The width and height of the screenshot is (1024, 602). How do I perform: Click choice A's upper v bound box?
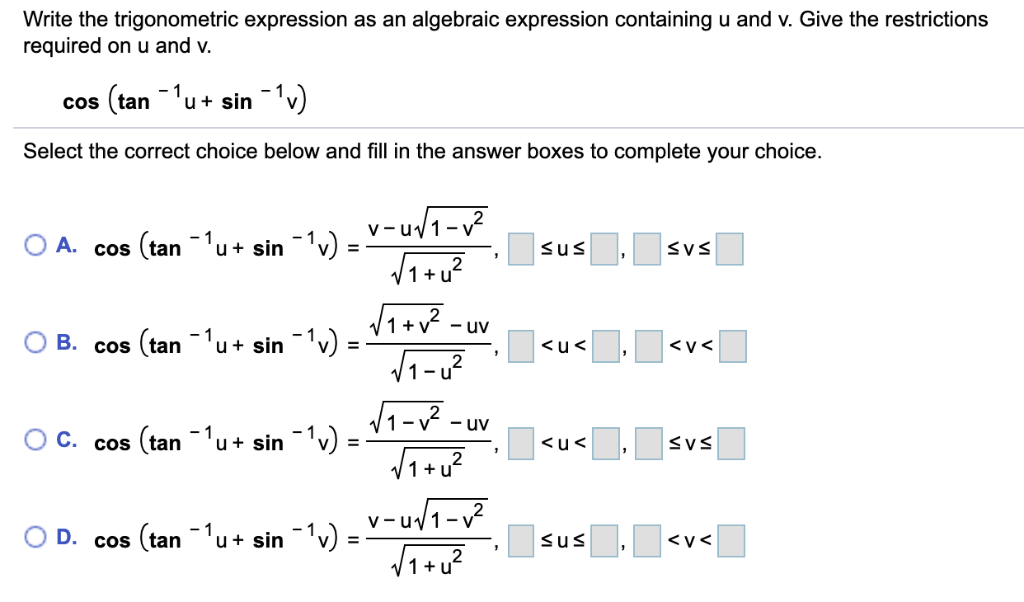(730, 248)
